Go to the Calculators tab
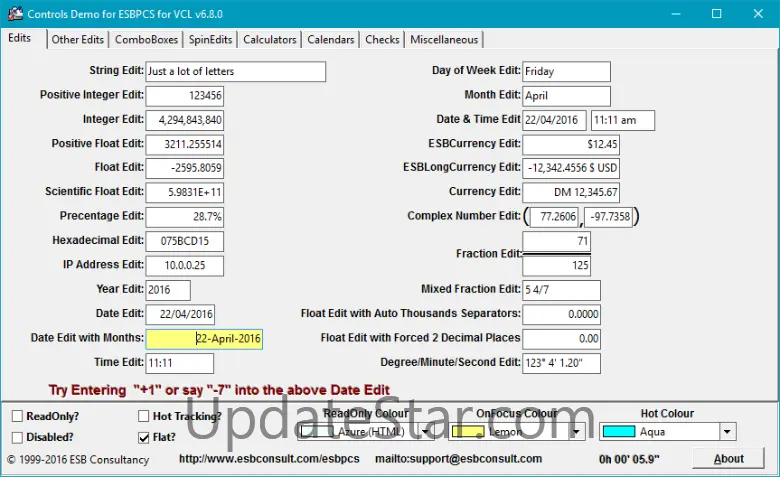The width and height of the screenshot is (780, 477). click(x=270, y=40)
